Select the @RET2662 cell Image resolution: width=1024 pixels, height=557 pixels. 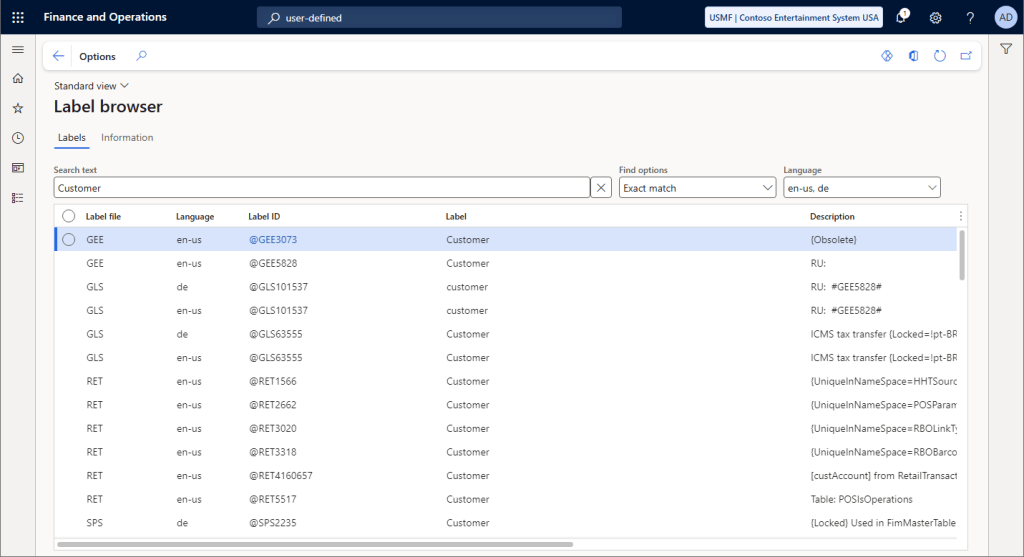click(272, 405)
